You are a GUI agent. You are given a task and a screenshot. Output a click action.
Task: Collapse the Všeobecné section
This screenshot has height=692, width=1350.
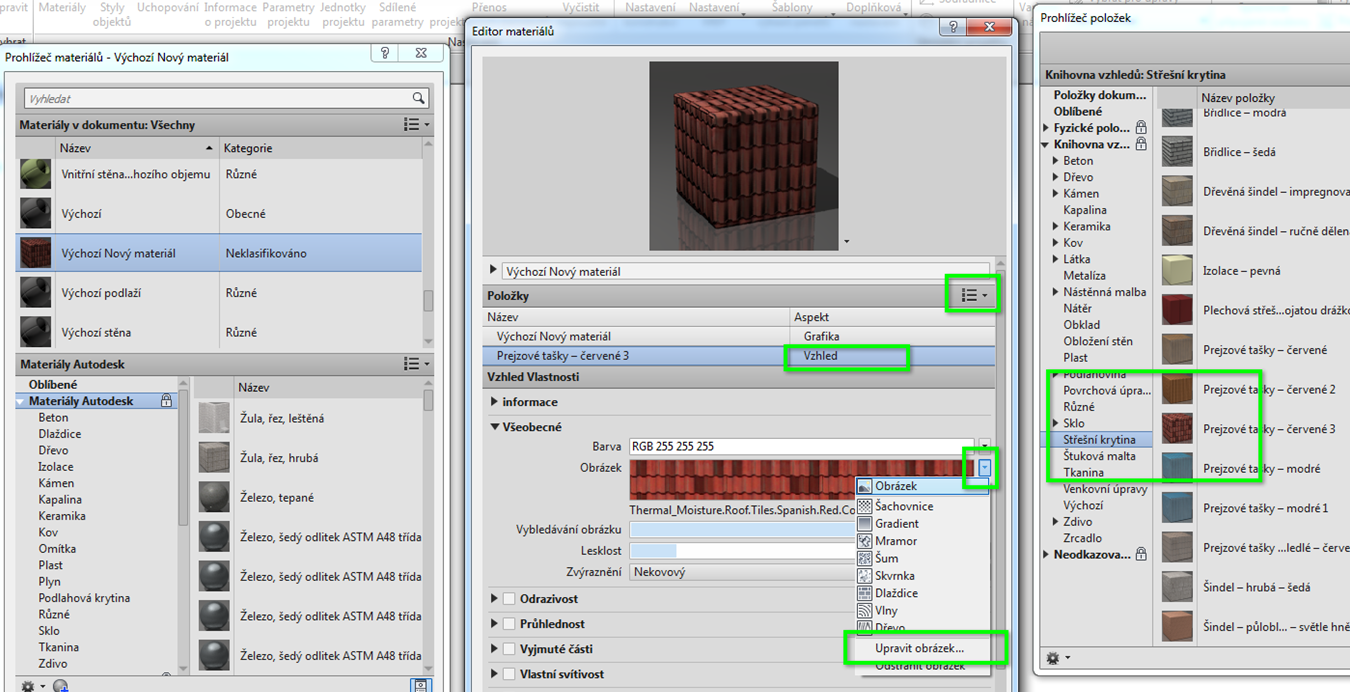495,426
